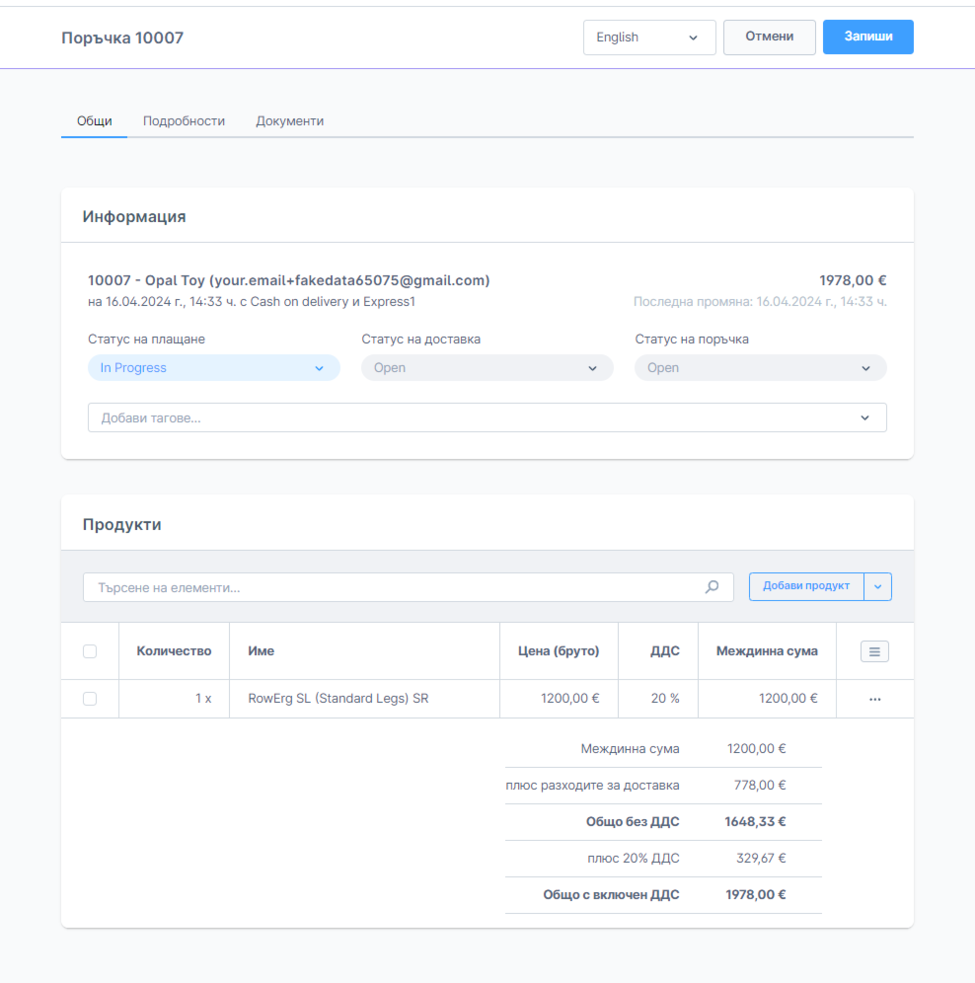This screenshot has height=983, width=975.
Task: Select the RowErg SL product row checkbox
Action: point(90,699)
